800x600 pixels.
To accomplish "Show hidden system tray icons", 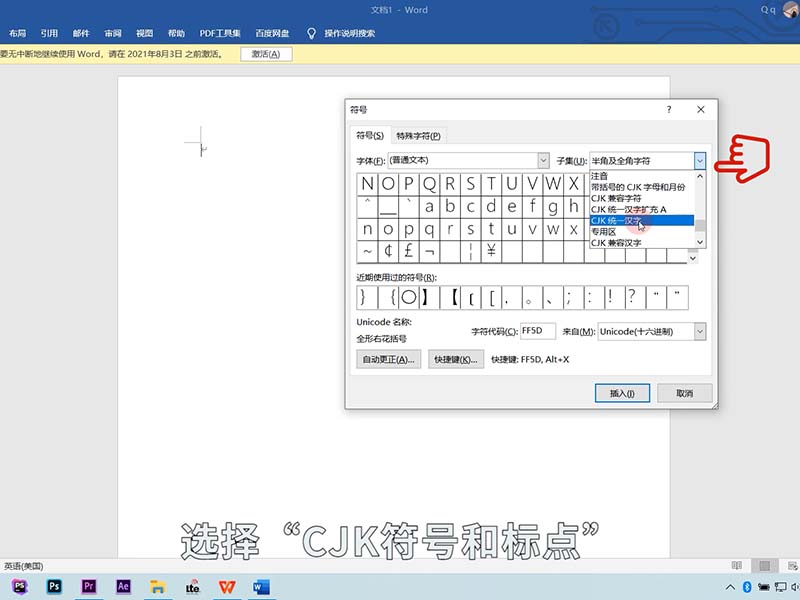I will pyautogui.click(x=731, y=587).
